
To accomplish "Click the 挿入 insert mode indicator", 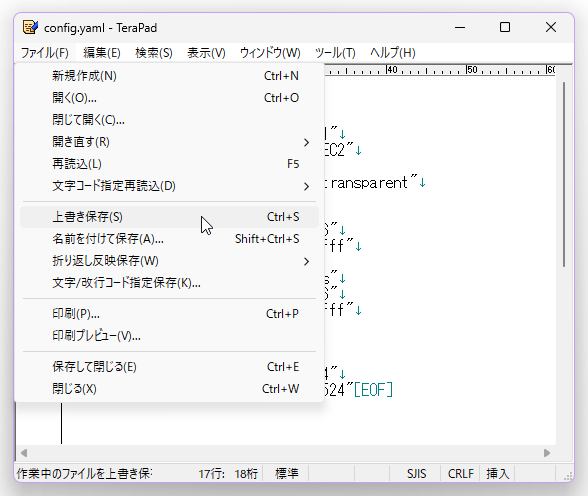I will tap(498, 474).
